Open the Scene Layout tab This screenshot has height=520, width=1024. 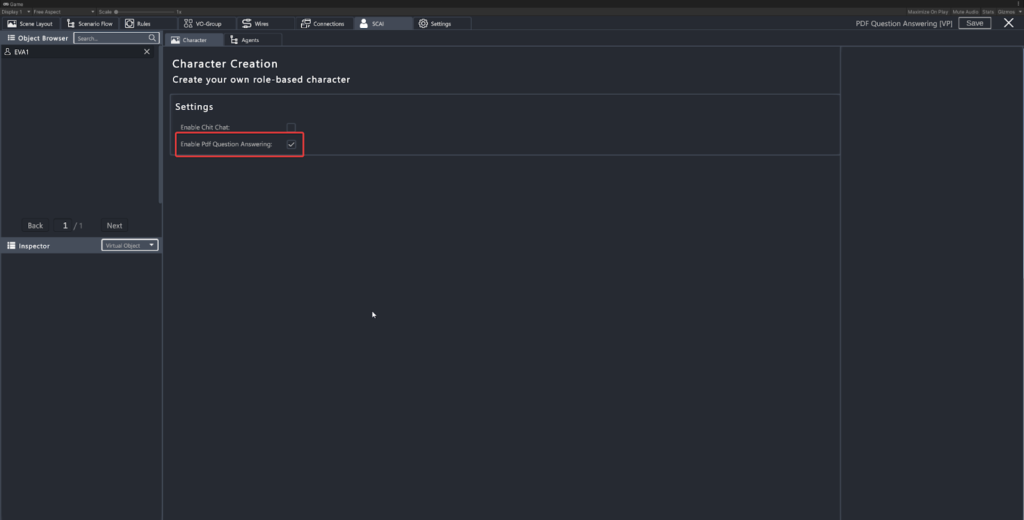point(30,23)
